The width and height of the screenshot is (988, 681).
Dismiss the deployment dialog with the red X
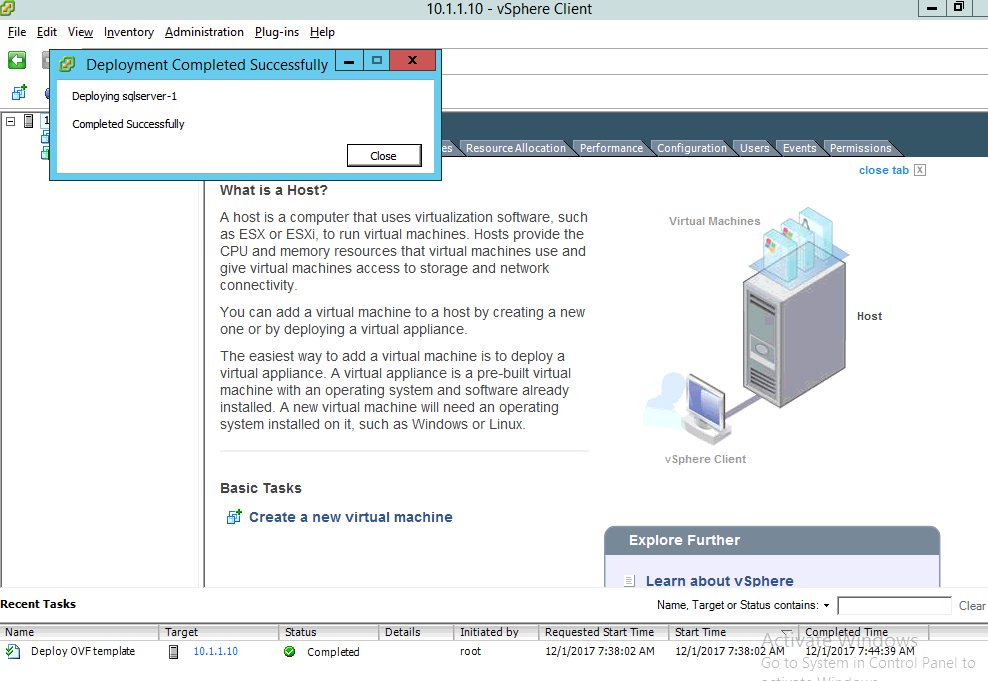coord(413,60)
